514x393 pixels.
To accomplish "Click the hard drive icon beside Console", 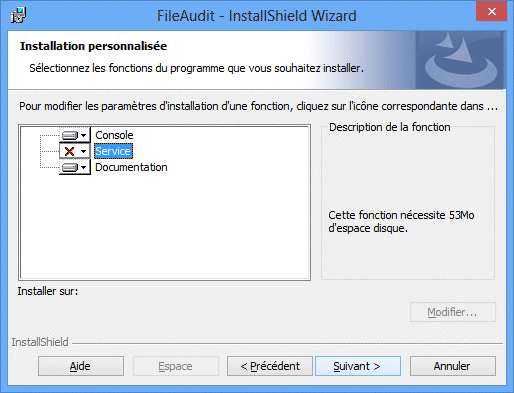I will pyautogui.click(x=70, y=135).
